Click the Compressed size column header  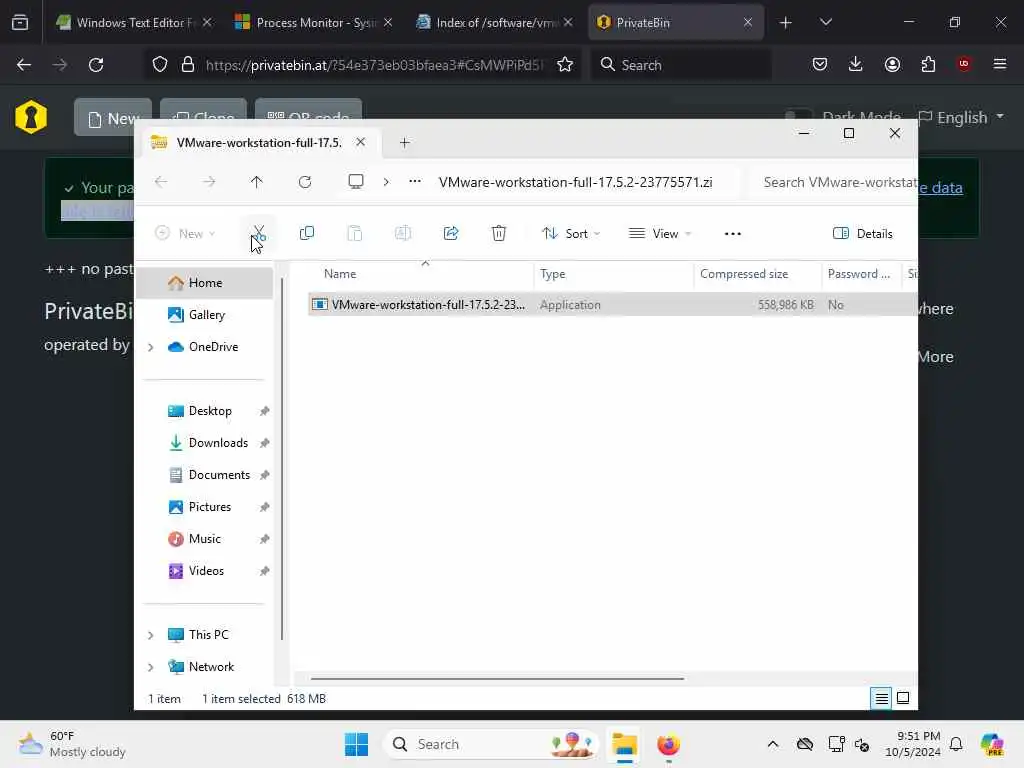(757, 274)
